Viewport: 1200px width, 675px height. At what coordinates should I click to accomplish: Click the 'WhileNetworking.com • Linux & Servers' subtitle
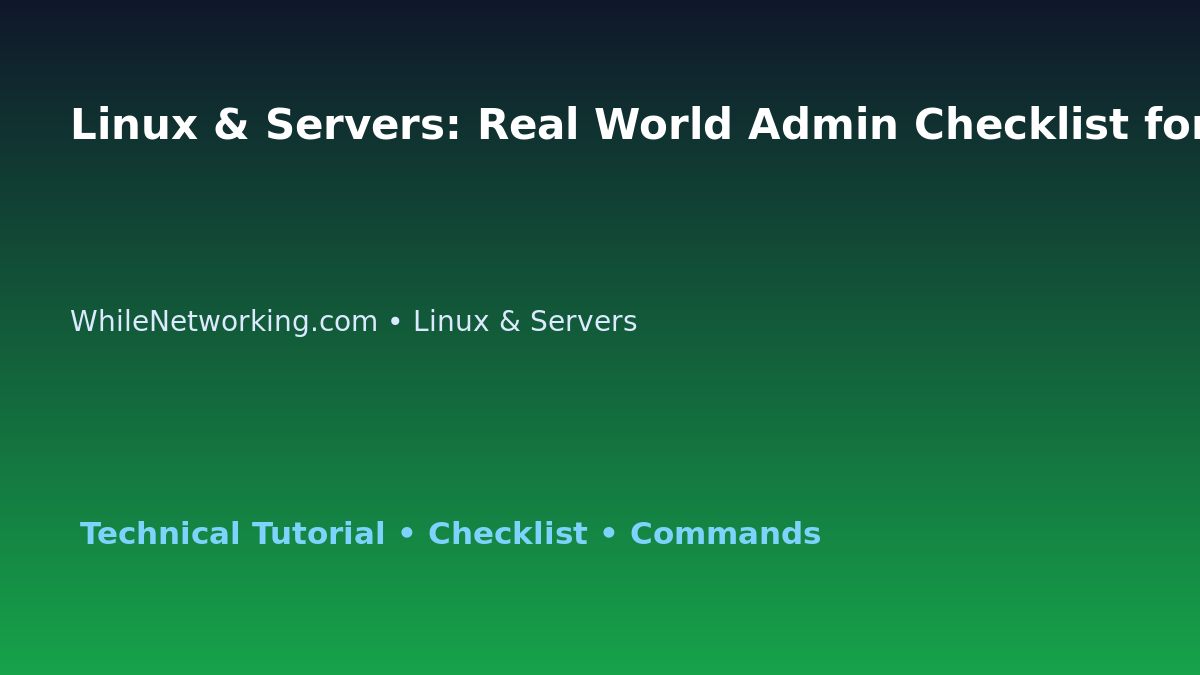(x=353, y=322)
